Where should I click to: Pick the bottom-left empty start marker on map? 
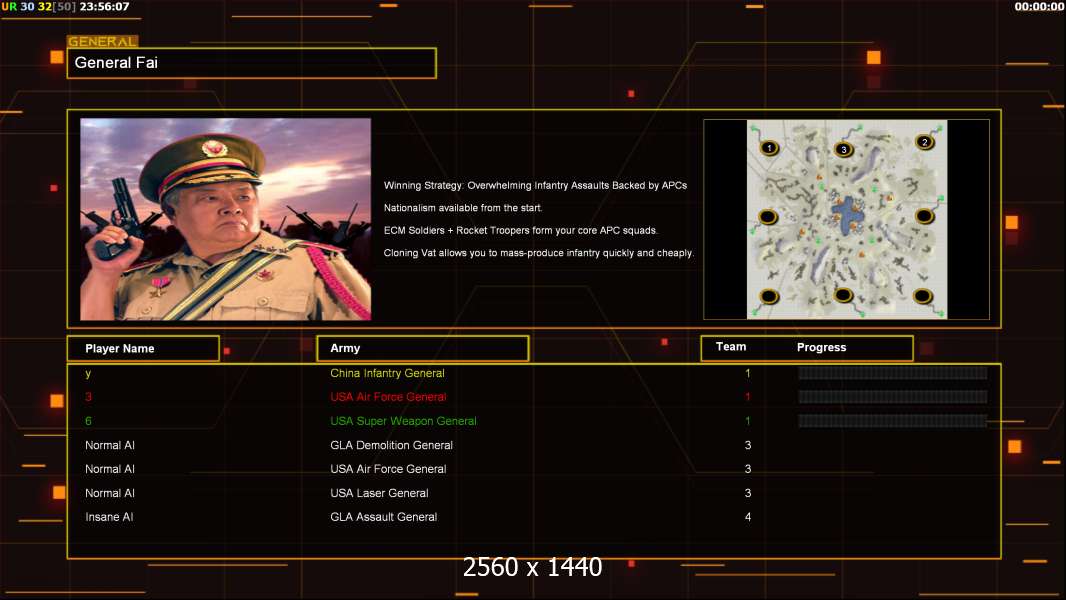click(769, 296)
